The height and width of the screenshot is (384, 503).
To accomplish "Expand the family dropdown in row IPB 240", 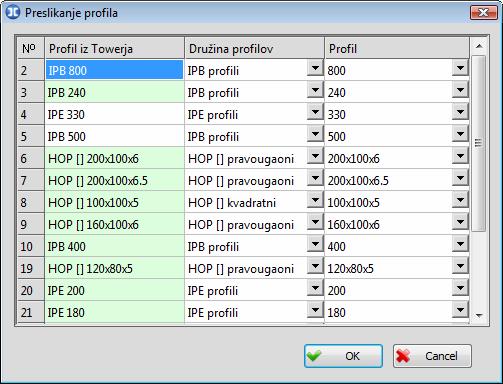I will (315, 90).
